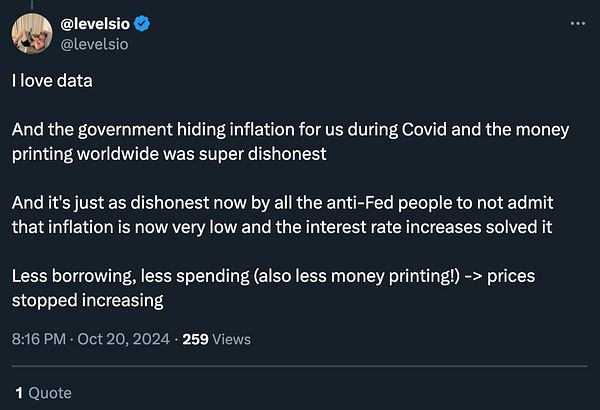The height and width of the screenshot is (410, 600).
Task: Click the quote count number 1
Action: coord(17,393)
